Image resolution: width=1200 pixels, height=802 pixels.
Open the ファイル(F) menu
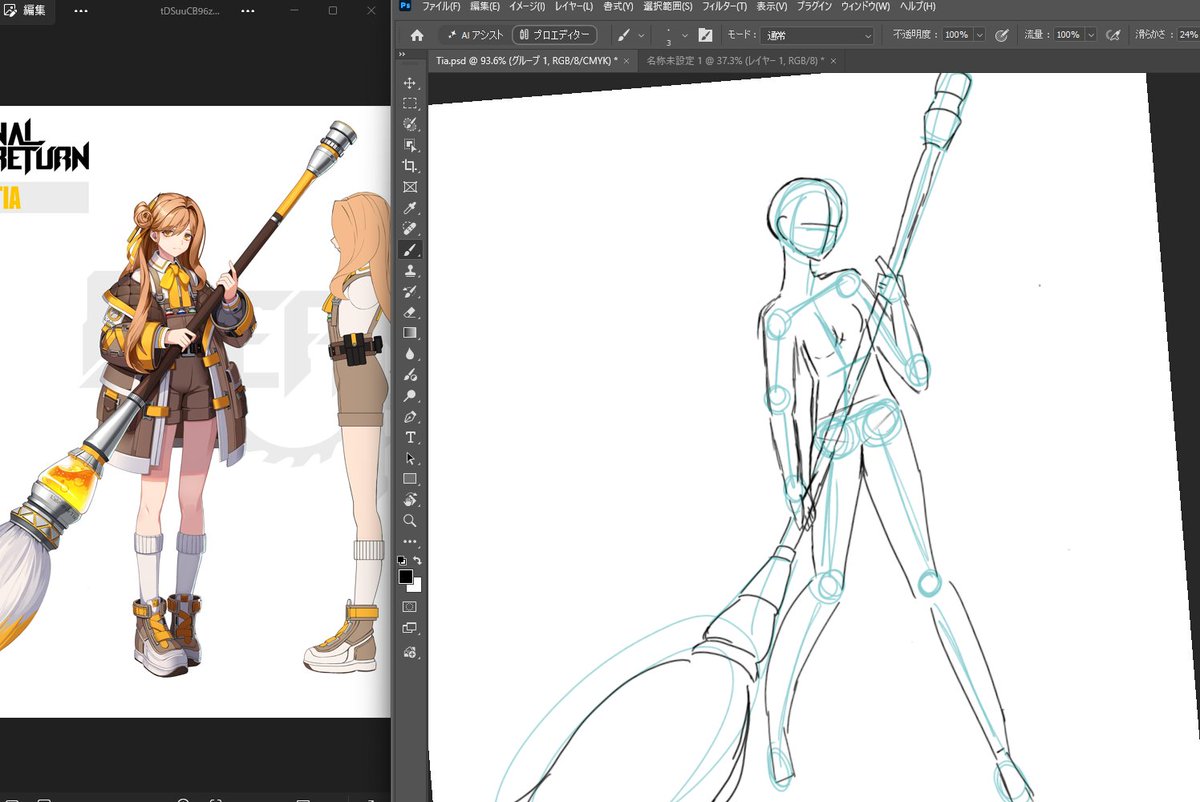[441, 7]
